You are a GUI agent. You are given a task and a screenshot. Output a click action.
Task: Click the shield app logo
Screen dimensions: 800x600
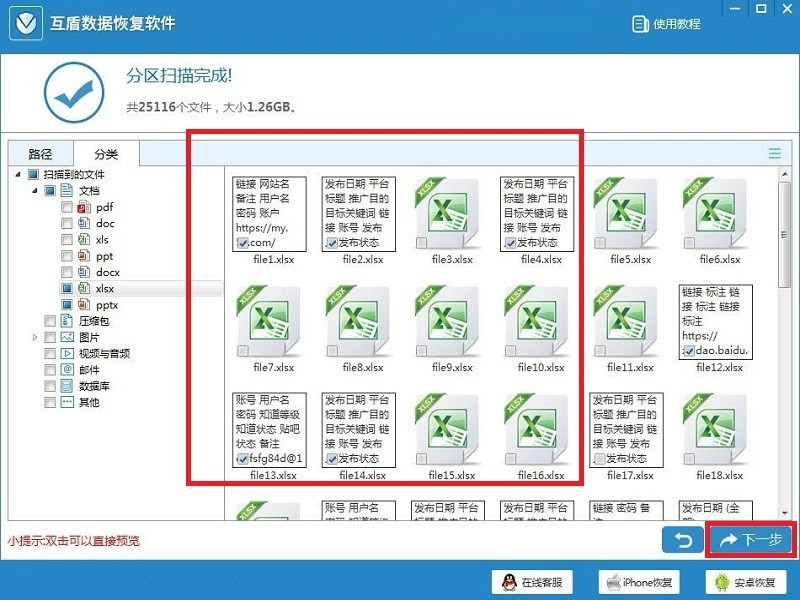click(26, 23)
